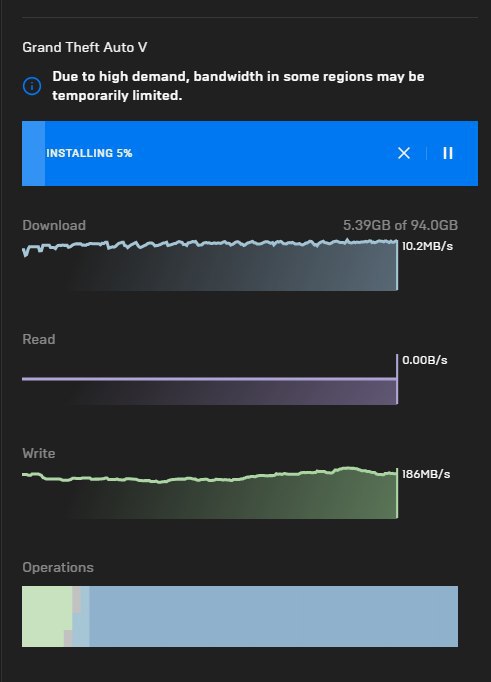
Task: Click the Write section label
Action: tap(39, 453)
